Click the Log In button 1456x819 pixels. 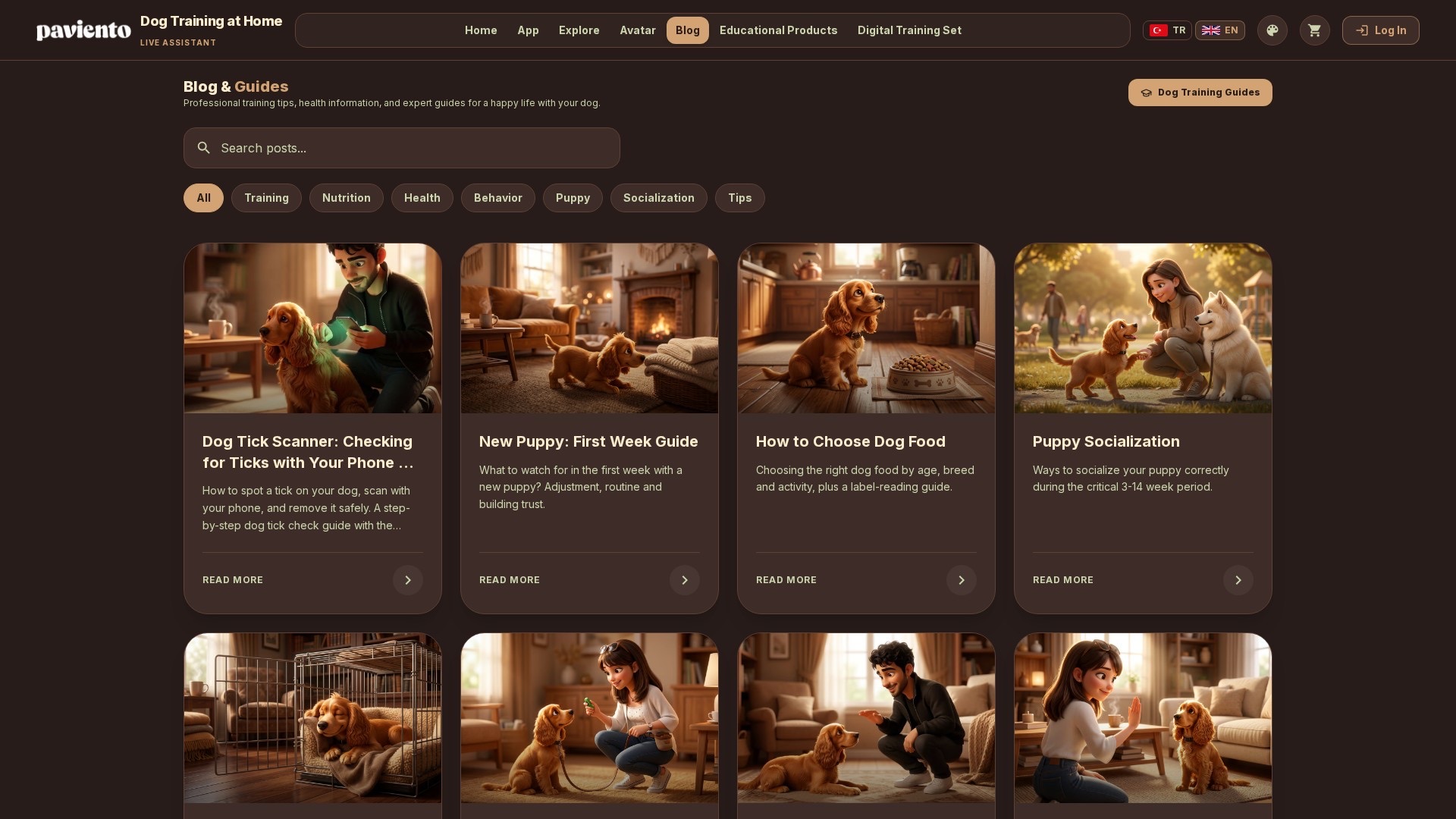click(1381, 30)
